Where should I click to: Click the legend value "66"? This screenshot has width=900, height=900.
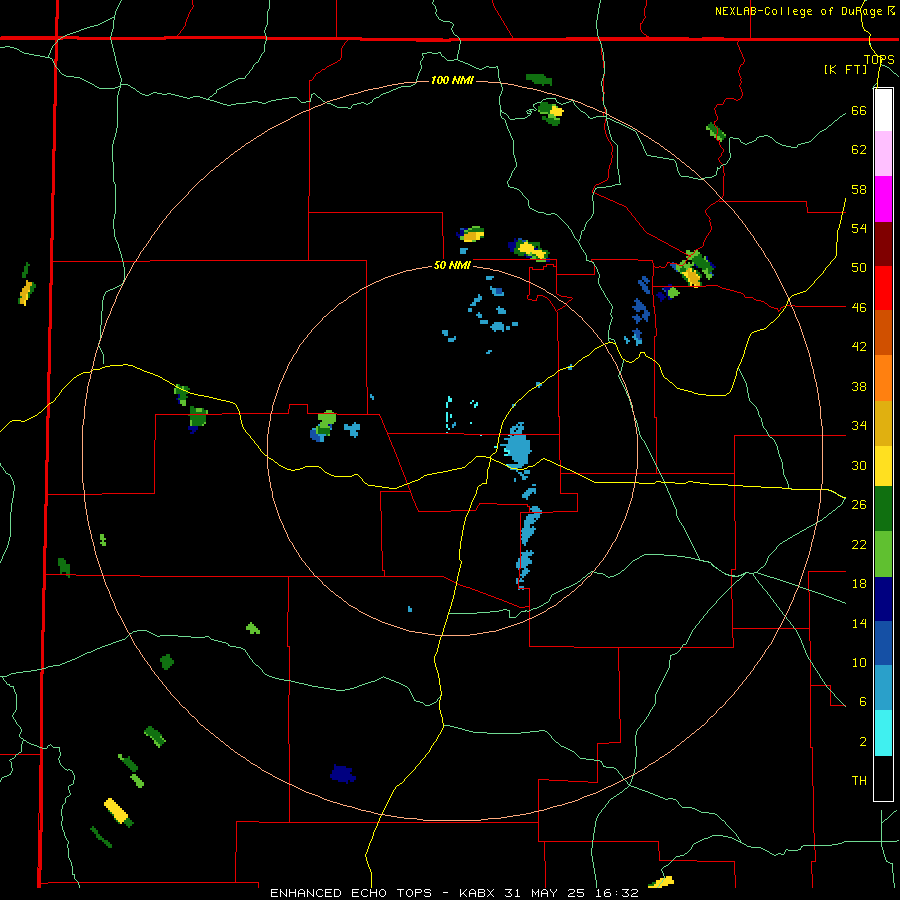coord(859,110)
